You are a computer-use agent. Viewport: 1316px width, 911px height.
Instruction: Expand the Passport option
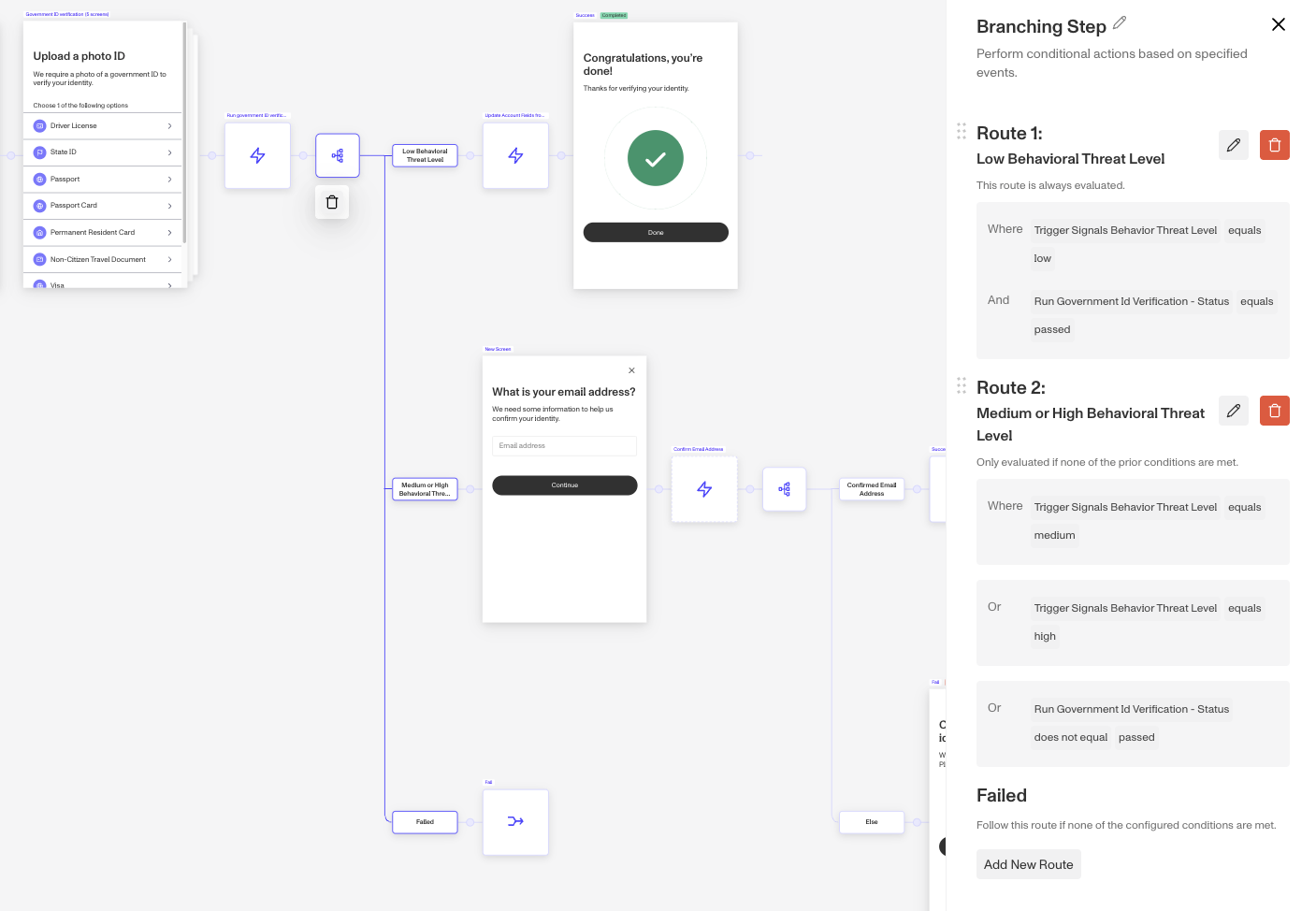point(102,179)
